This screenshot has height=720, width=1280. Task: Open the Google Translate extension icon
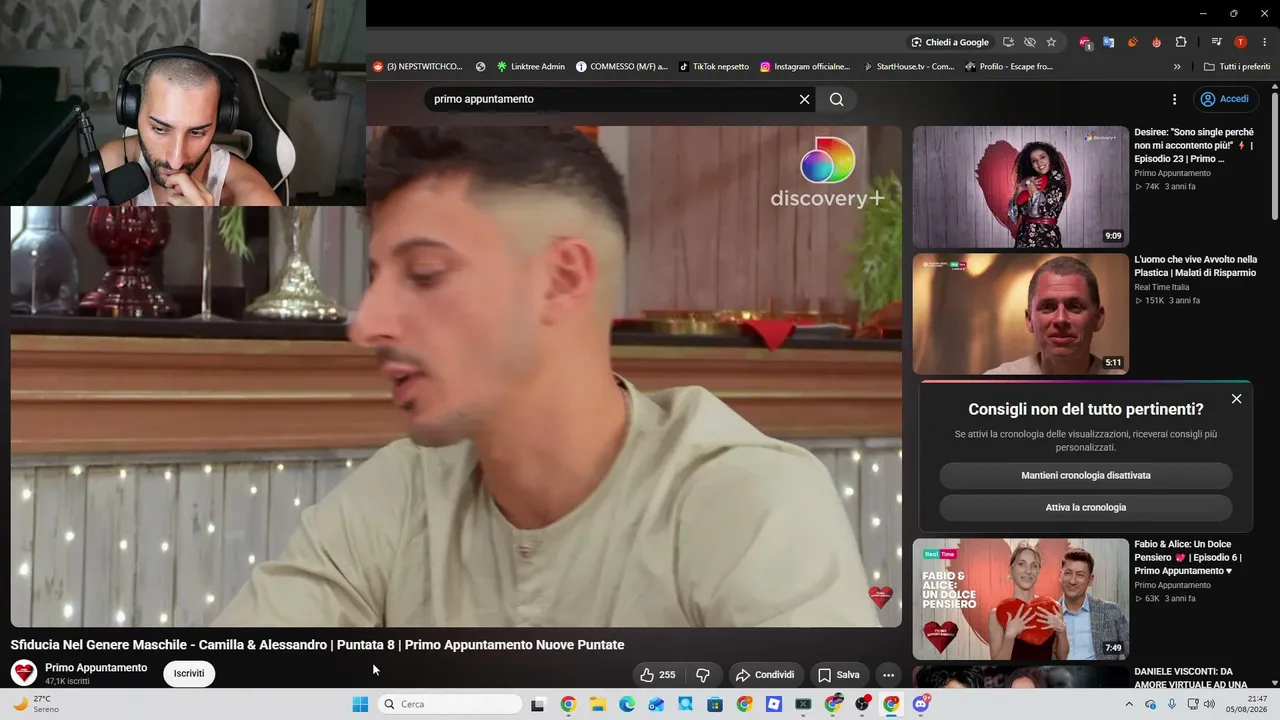click(x=1109, y=42)
